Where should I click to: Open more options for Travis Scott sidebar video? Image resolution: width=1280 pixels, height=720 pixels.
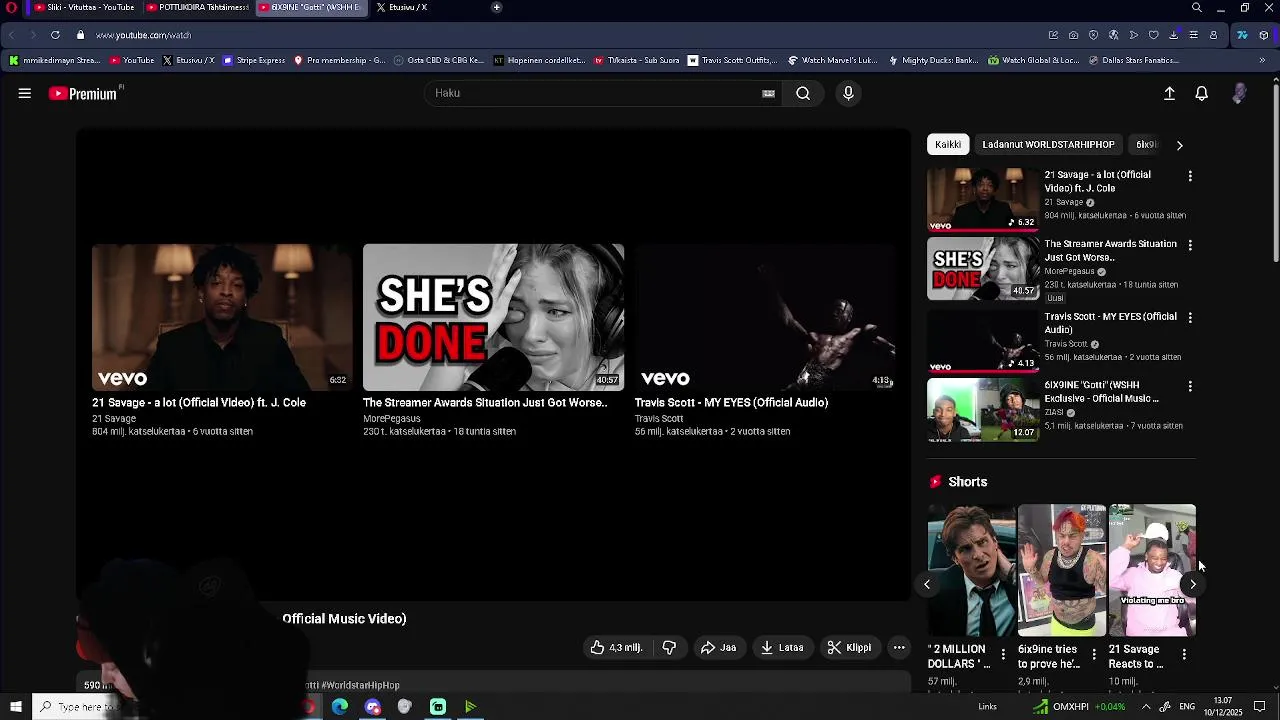pyautogui.click(x=1190, y=317)
